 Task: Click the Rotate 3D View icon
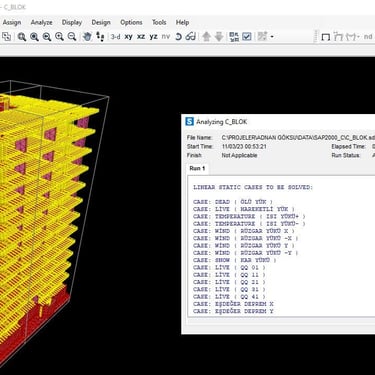click(178, 37)
